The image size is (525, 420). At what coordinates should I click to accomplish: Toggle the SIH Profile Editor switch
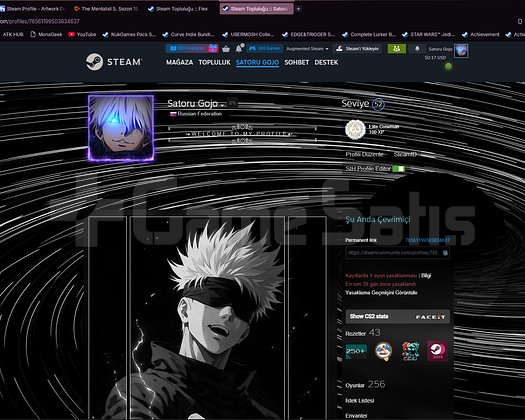tap(398, 168)
